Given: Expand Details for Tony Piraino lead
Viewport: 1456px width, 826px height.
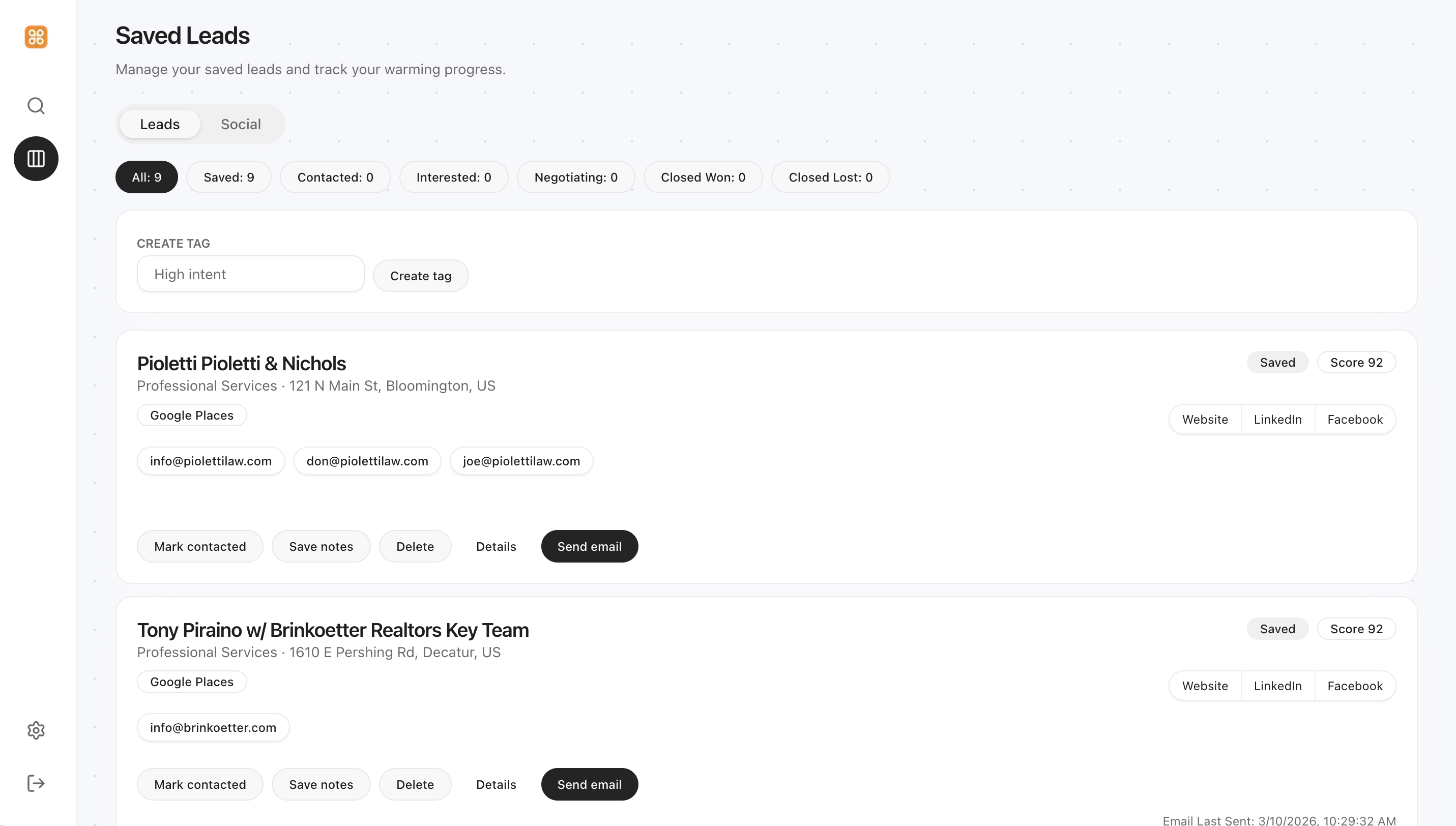Looking at the screenshot, I should click(496, 785).
